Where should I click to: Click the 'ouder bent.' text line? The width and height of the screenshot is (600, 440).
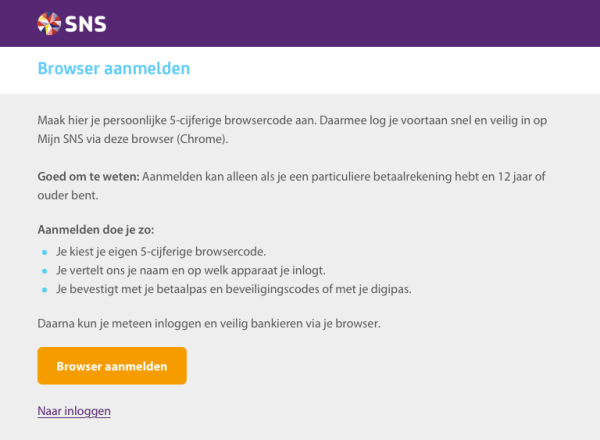pyautogui.click(x=68, y=196)
